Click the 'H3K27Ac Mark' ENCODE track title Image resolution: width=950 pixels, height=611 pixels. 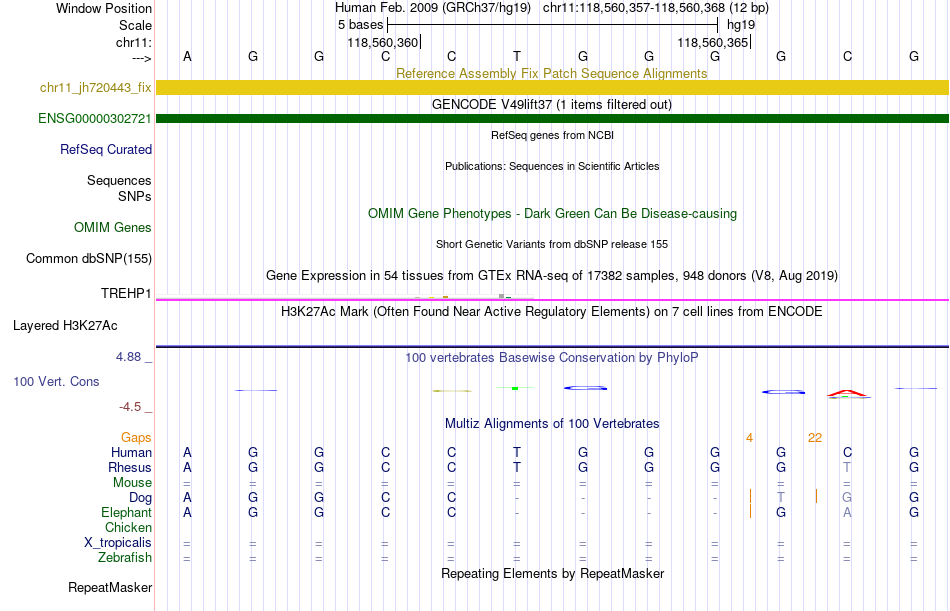pos(551,312)
